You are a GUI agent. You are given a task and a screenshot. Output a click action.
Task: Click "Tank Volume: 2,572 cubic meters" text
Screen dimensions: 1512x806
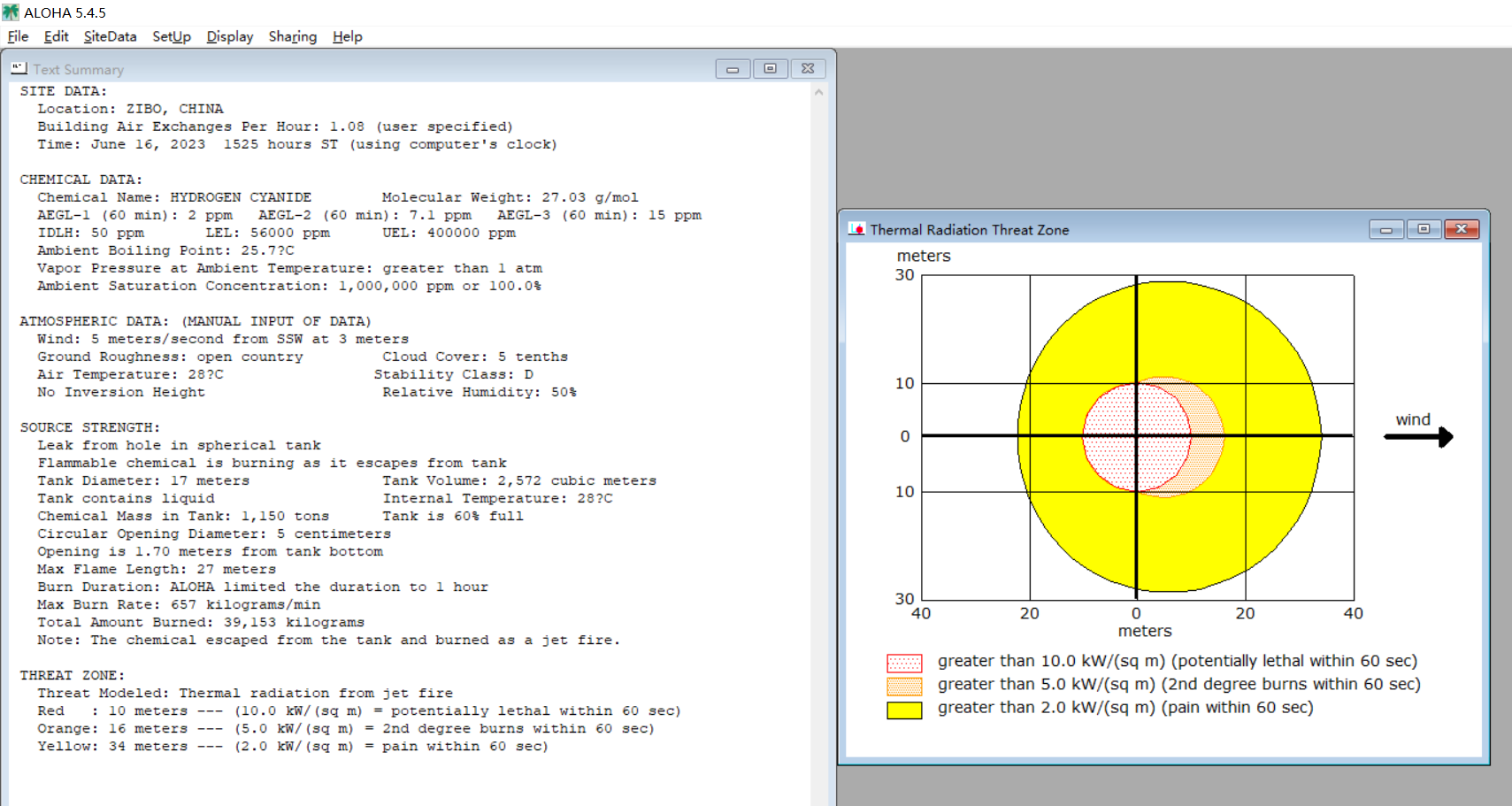click(519, 480)
